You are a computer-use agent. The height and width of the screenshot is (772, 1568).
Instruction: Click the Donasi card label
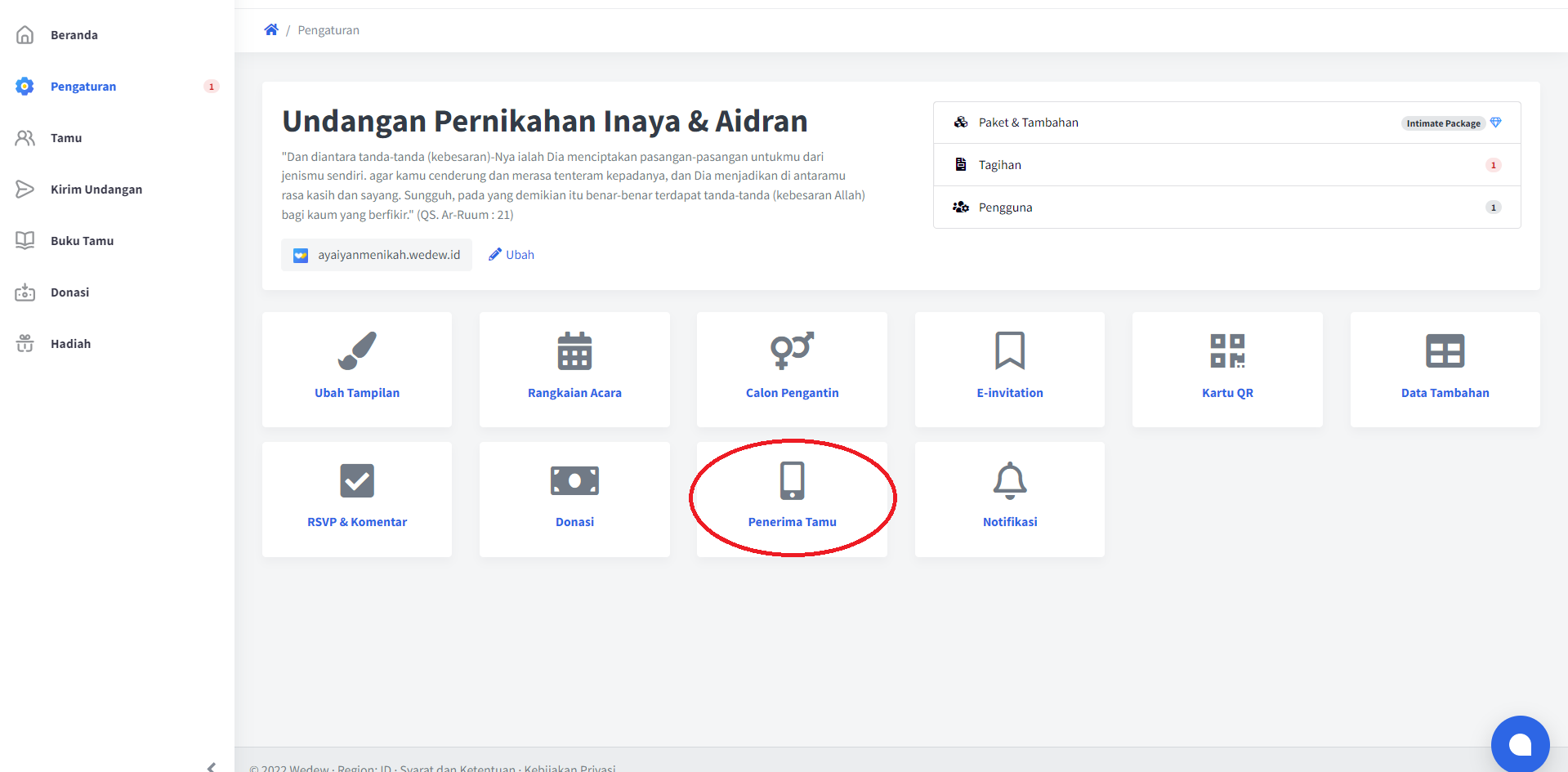(x=574, y=521)
